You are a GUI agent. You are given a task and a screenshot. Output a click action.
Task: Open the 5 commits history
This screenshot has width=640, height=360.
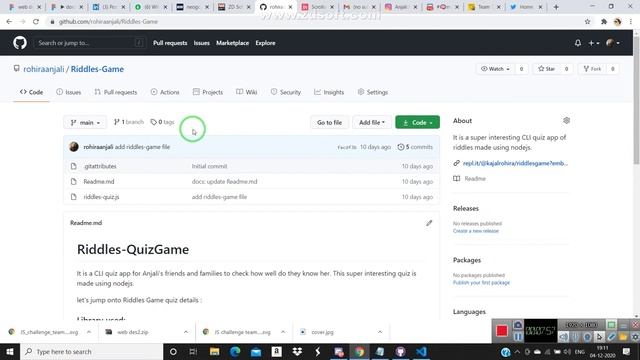[x=415, y=147]
